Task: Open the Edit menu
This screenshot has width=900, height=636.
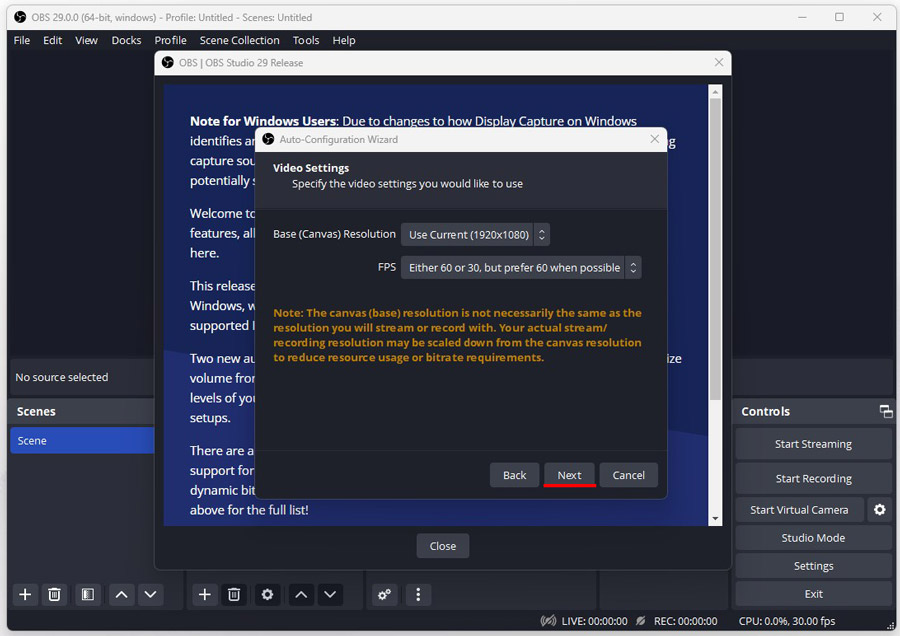Action: tap(52, 40)
